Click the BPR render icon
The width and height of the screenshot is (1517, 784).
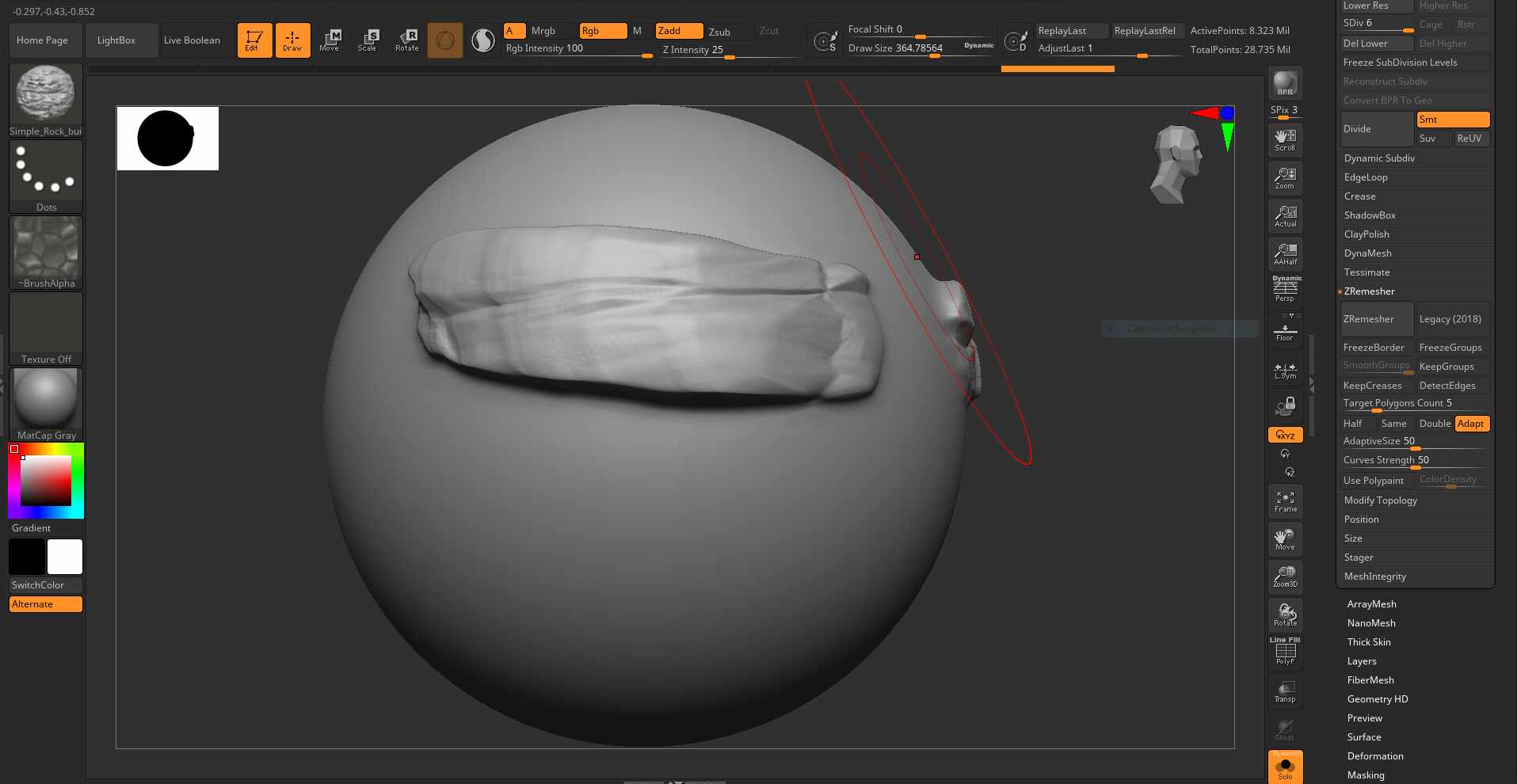[1284, 83]
